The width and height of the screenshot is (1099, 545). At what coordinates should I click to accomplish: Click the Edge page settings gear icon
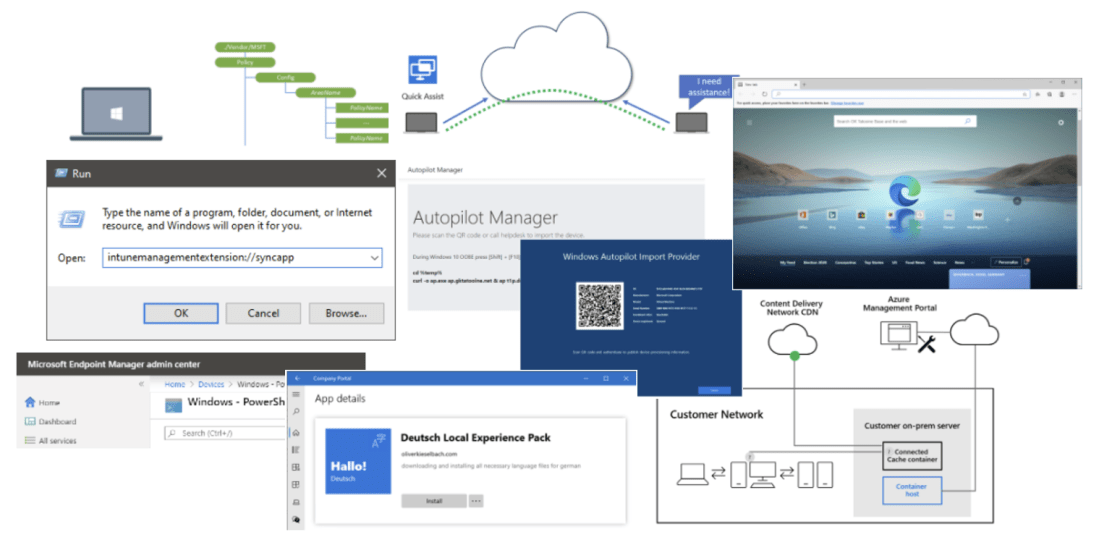1060,122
